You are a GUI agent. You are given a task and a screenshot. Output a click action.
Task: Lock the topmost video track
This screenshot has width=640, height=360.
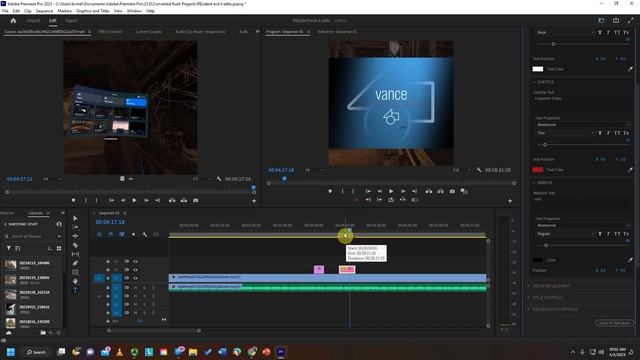point(108,261)
